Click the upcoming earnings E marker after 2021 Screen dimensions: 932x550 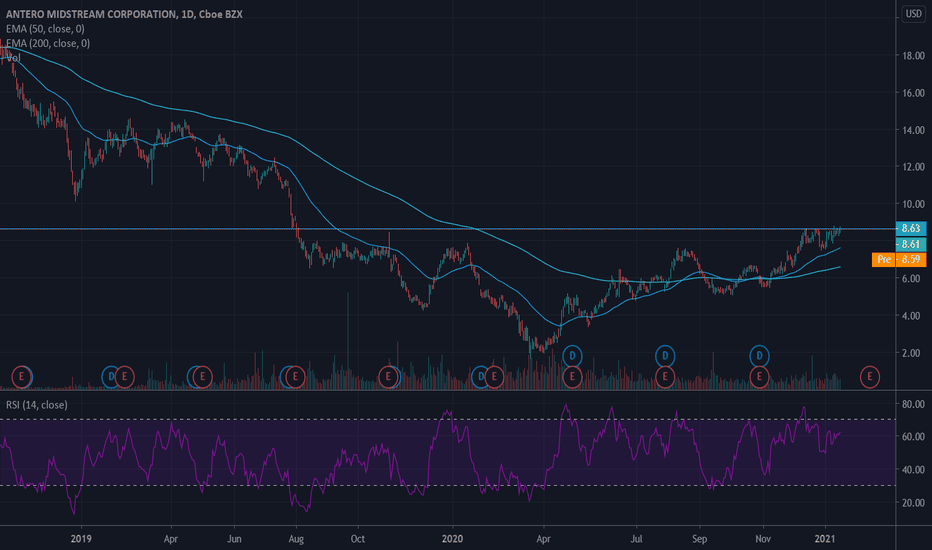tap(870, 377)
